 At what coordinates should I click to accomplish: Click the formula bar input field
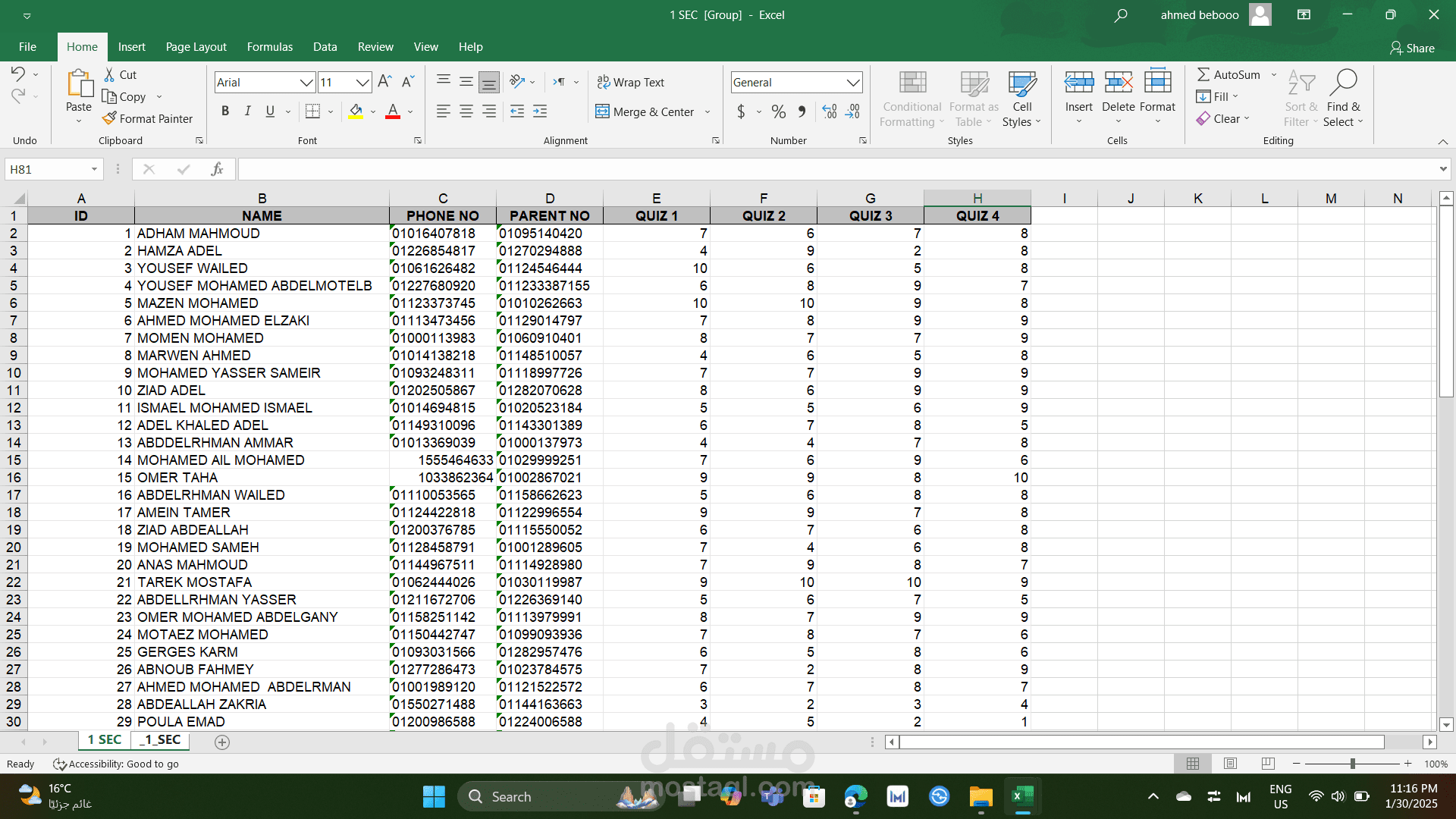[836, 169]
